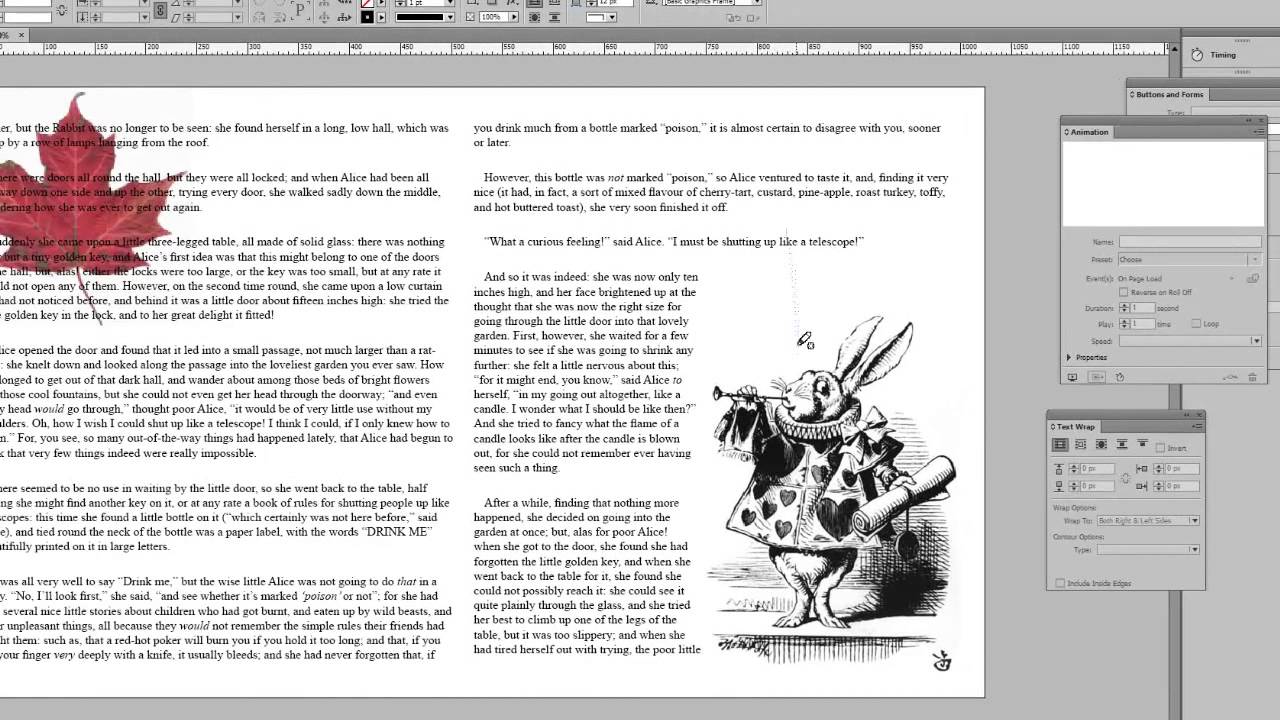1280x720 pixels.
Task: Click the signature ornament at page bottom right
Action: [x=942, y=661]
